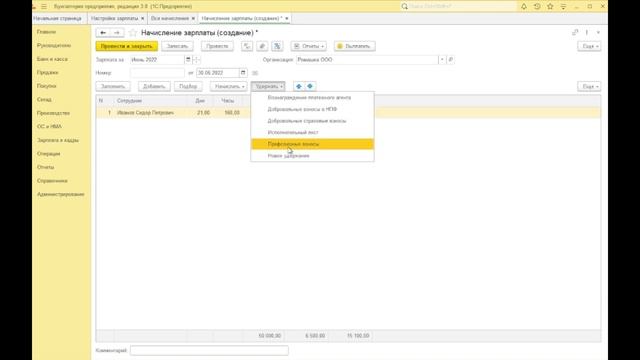Screen dimensions: 640x360
Task: Add document to favorites star
Action: (x=132, y=33)
